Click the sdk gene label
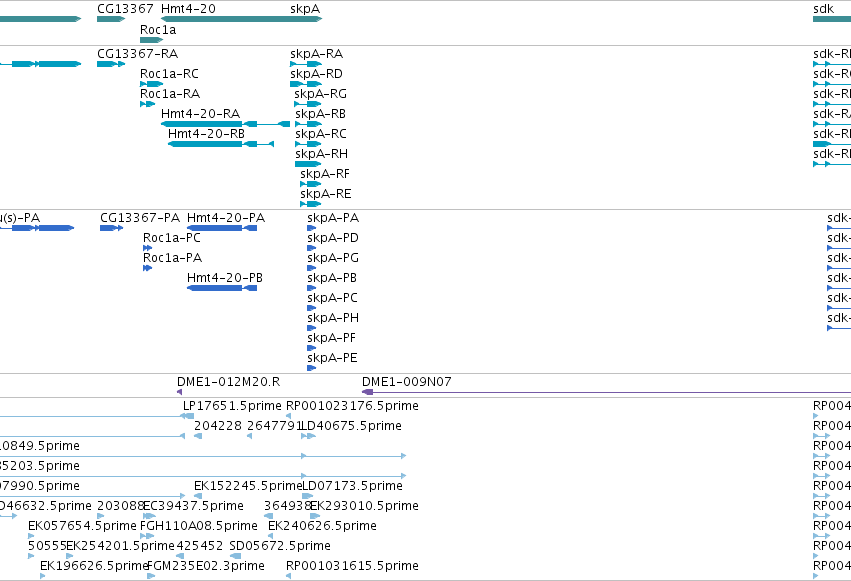 coord(823,9)
